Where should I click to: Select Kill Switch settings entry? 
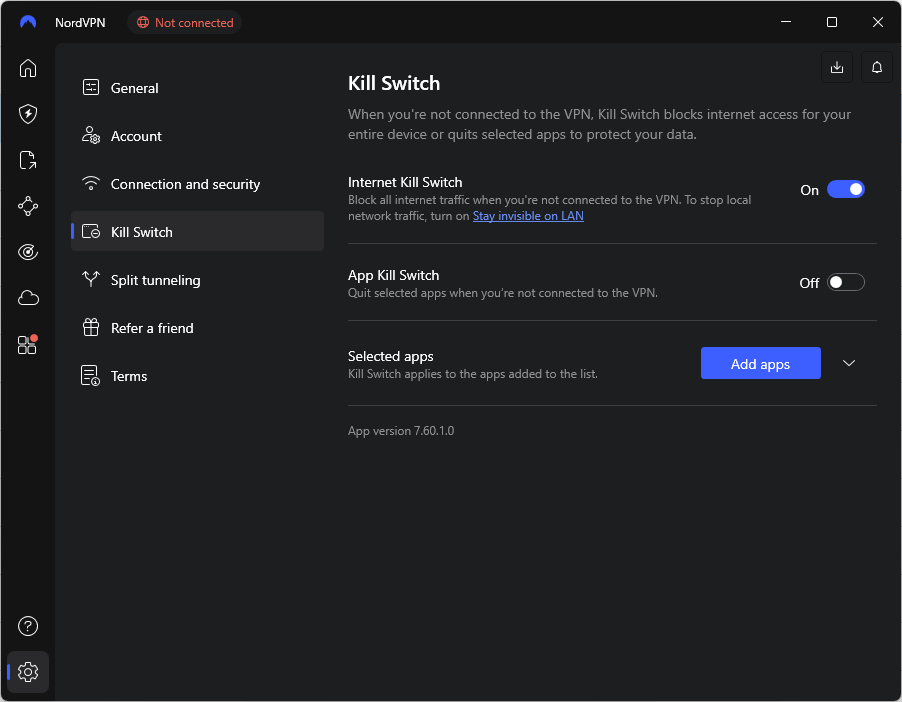click(197, 231)
